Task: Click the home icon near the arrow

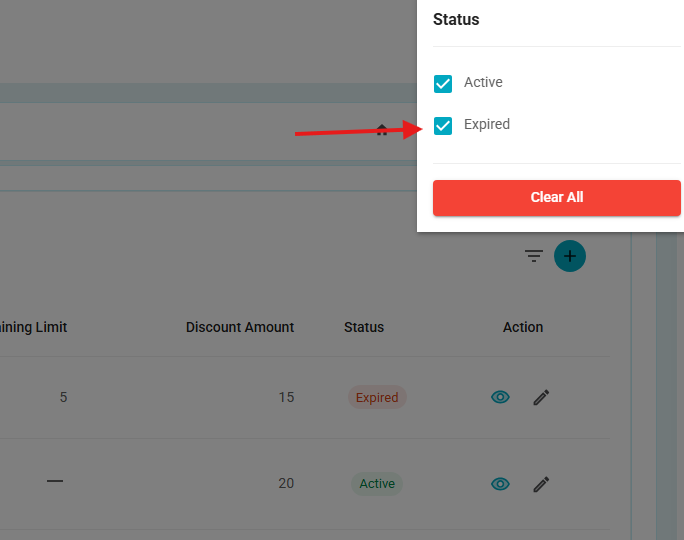Action: (382, 130)
